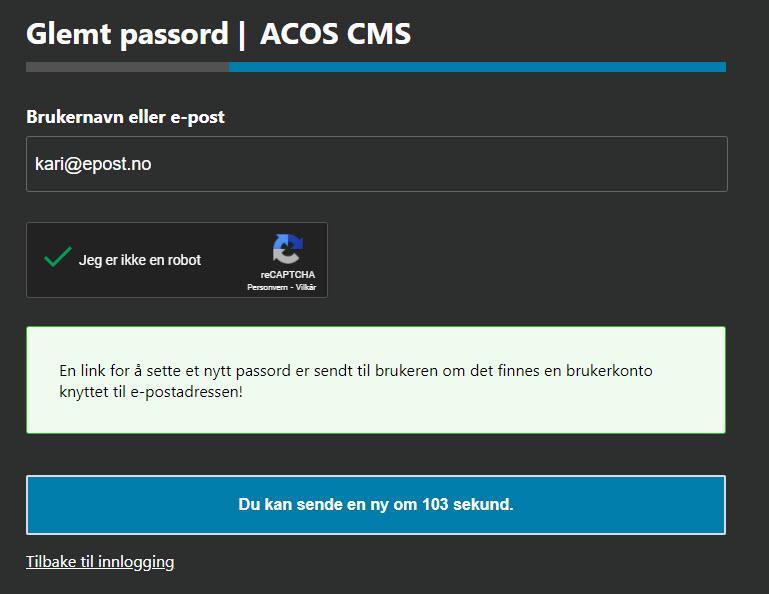Click on kari@epost.no text in the field
The image size is (769, 594).
click(93, 164)
